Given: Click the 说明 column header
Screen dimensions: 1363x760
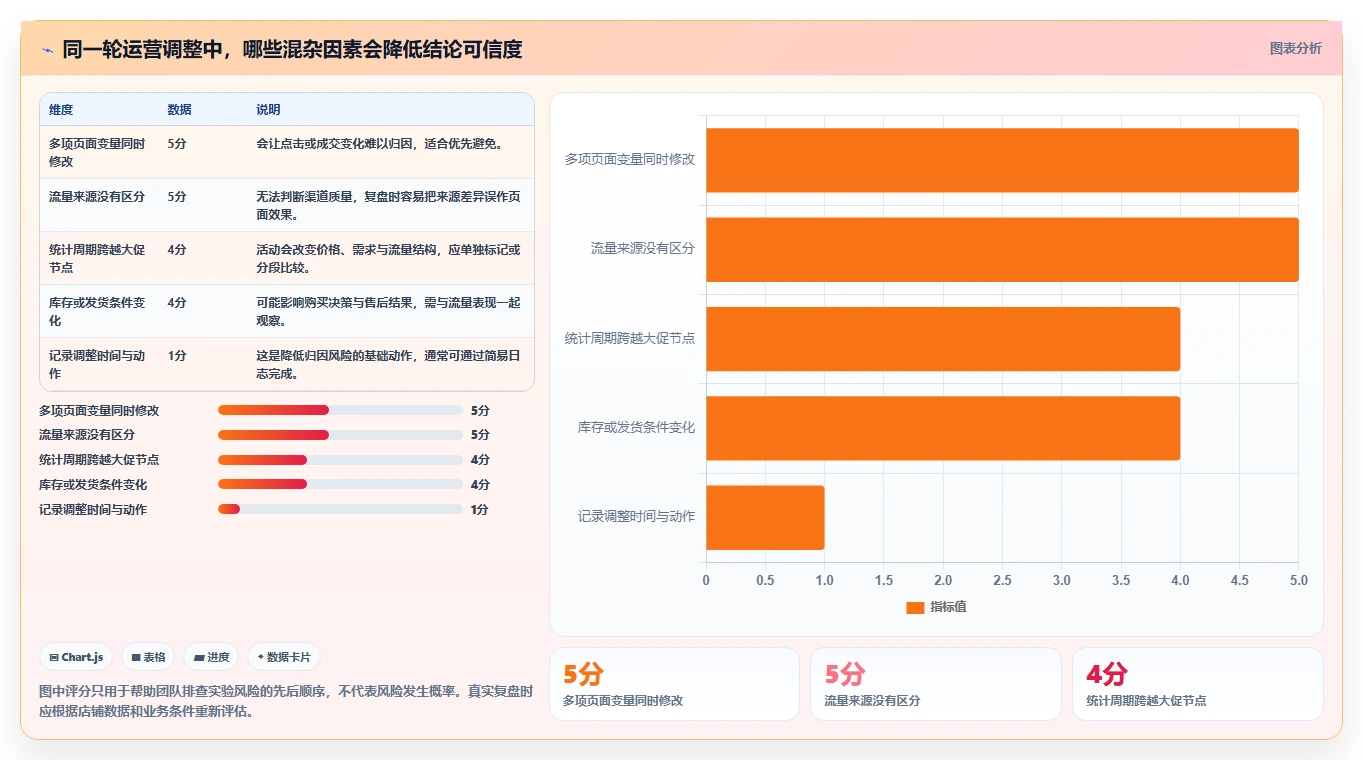Looking at the screenshot, I should [268, 110].
